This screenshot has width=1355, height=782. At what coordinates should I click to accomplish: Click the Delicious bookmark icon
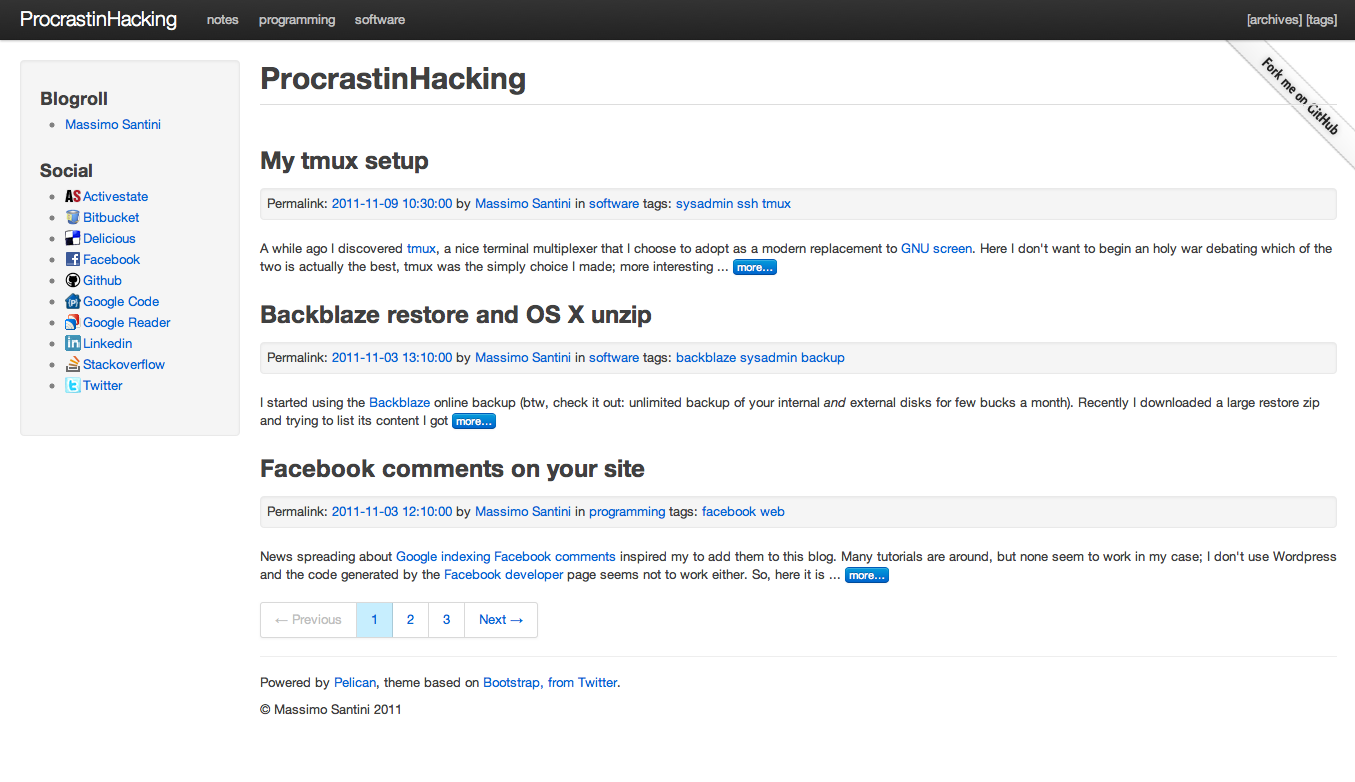(x=72, y=238)
